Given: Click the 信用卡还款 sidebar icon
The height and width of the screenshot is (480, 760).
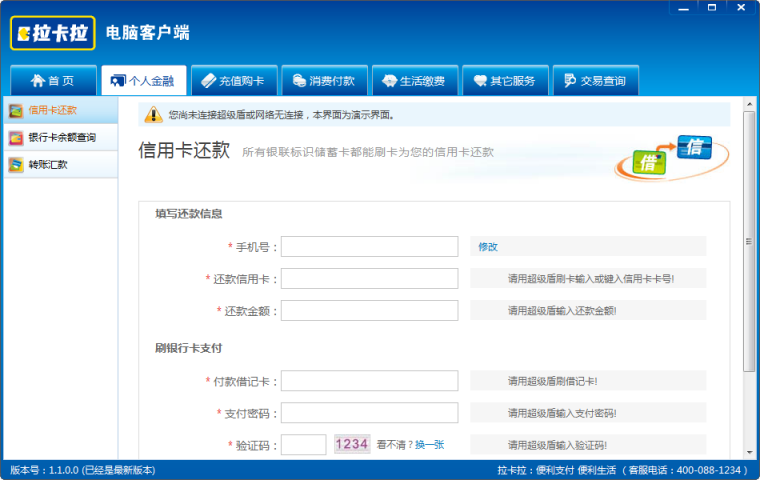Looking at the screenshot, I should [16, 110].
